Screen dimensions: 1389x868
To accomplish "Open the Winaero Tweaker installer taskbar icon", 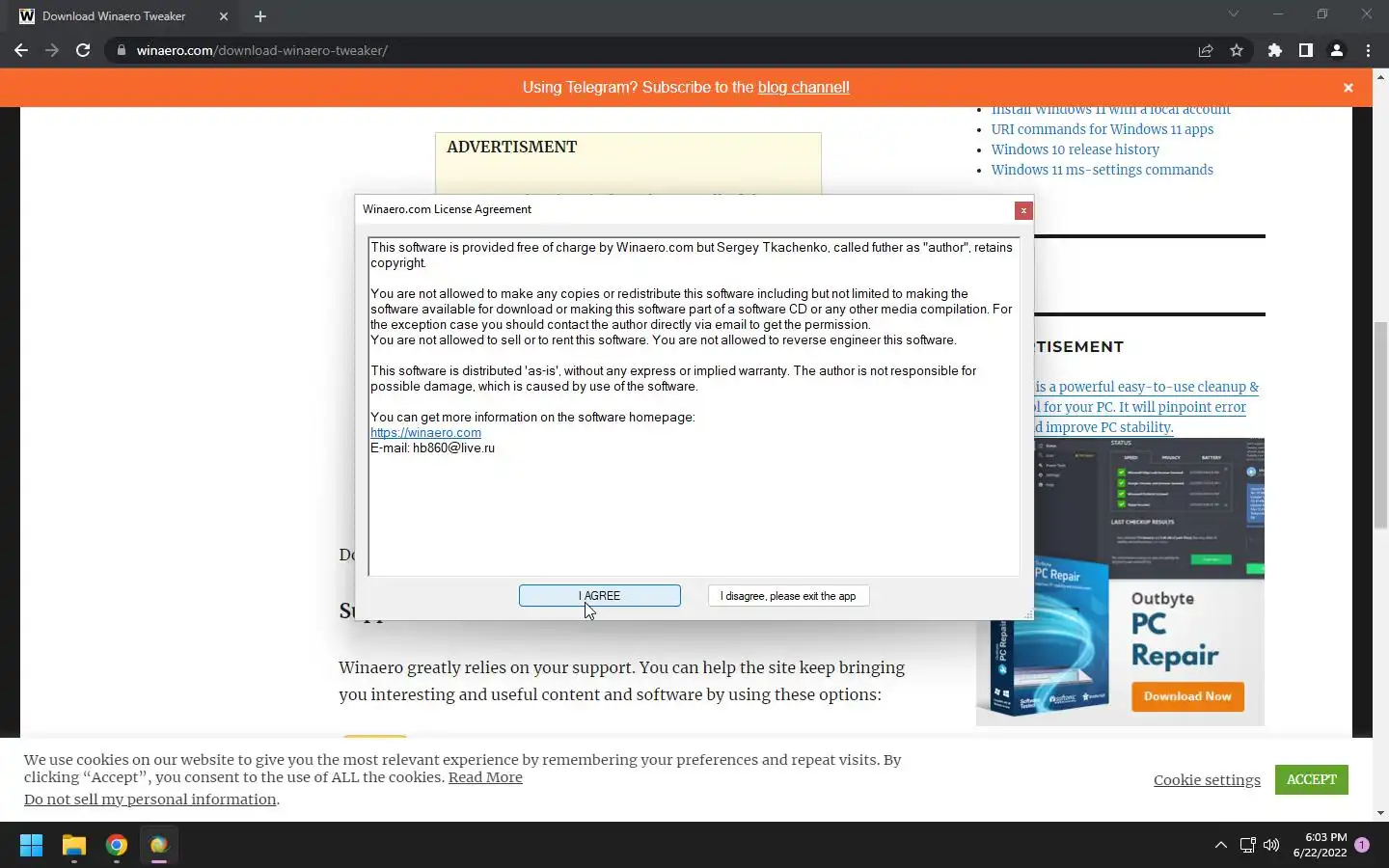I will coord(159,845).
